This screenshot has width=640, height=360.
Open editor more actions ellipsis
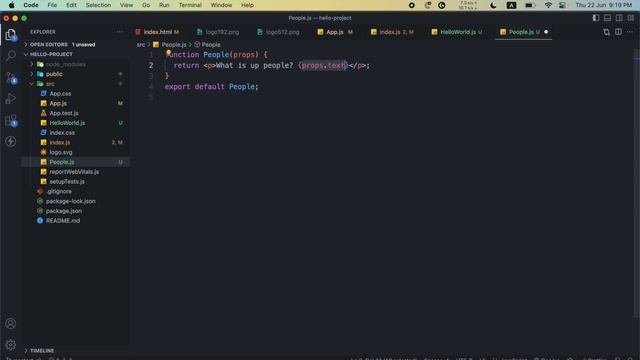tap(630, 32)
